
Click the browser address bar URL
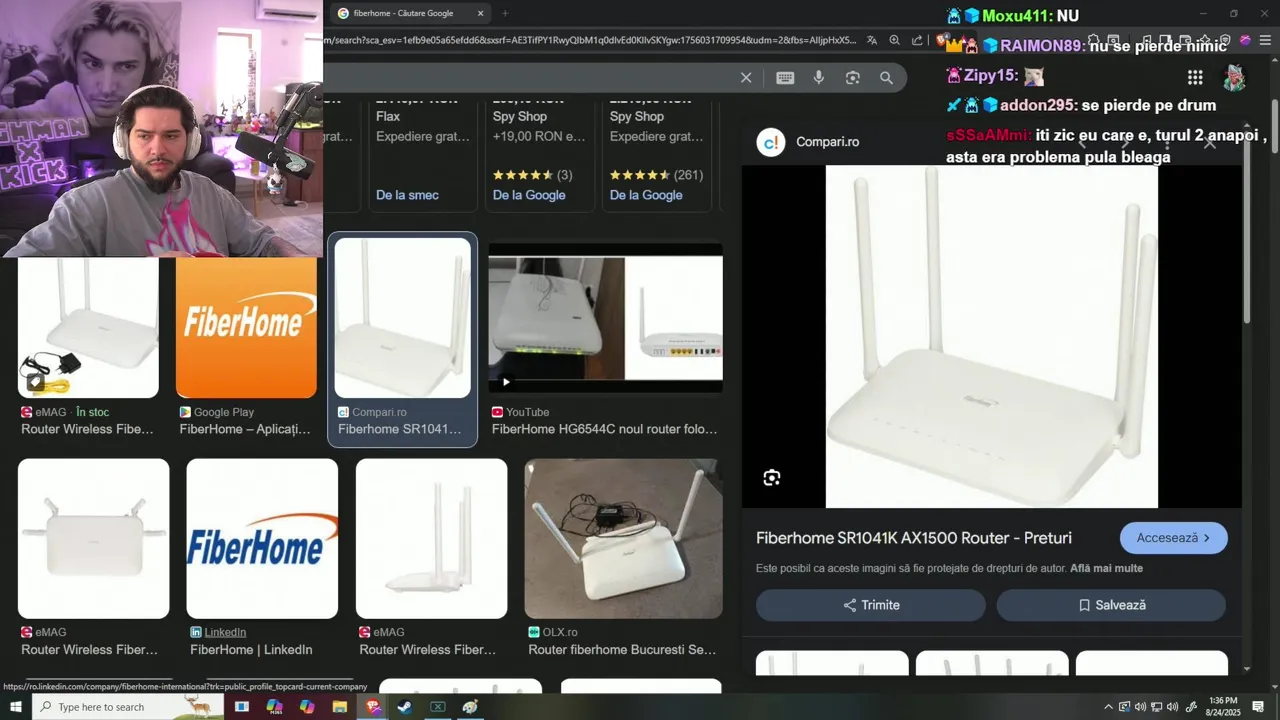coord(590,40)
